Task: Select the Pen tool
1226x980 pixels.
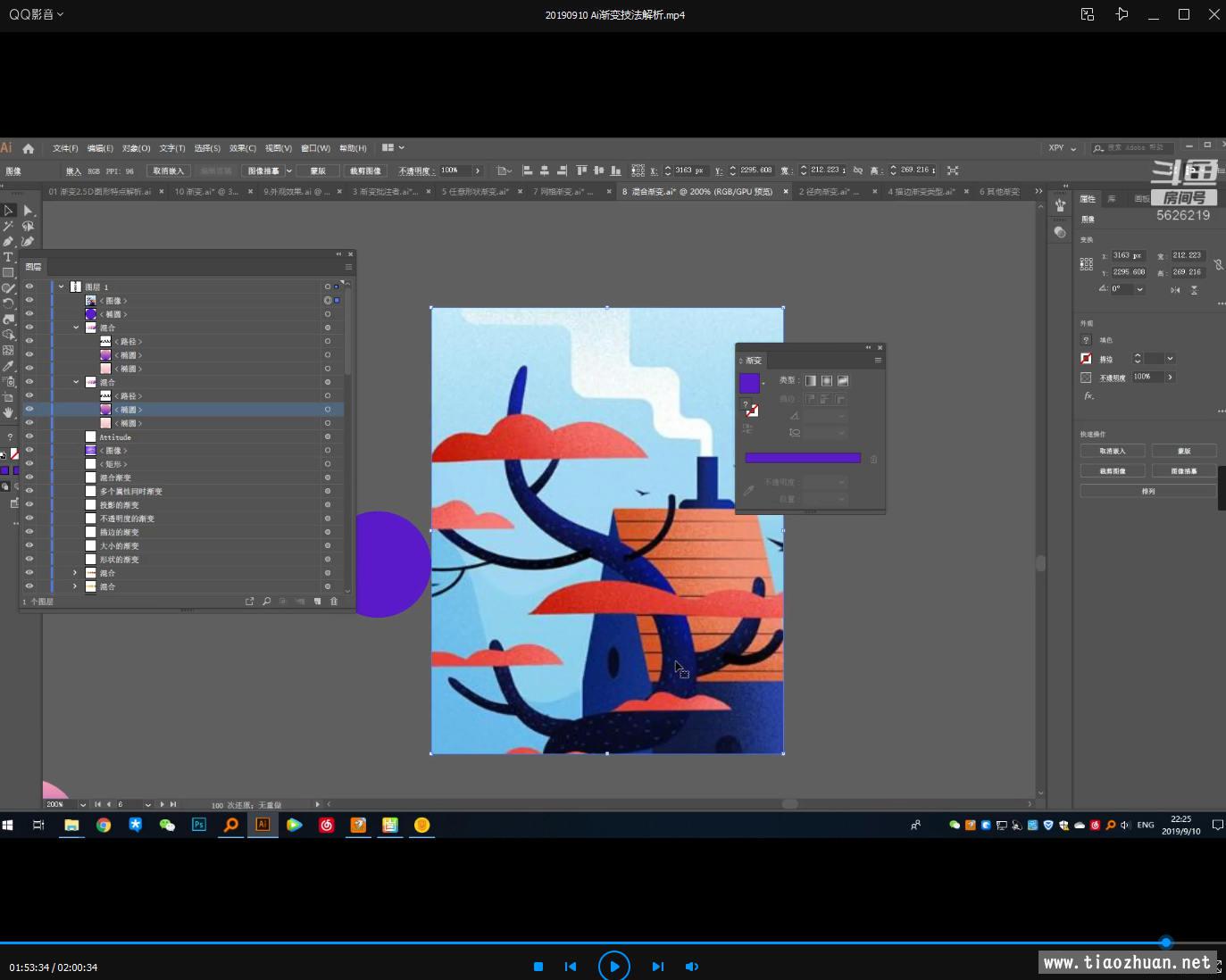Action: point(8,241)
